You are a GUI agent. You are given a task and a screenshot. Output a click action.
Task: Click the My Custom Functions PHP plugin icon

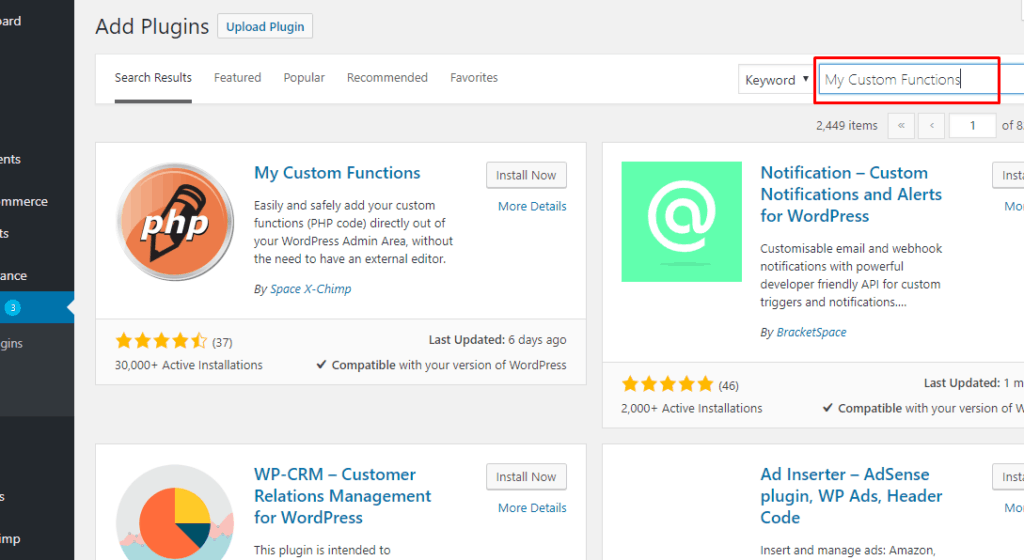pyautogui.click(x=175, y=221)
